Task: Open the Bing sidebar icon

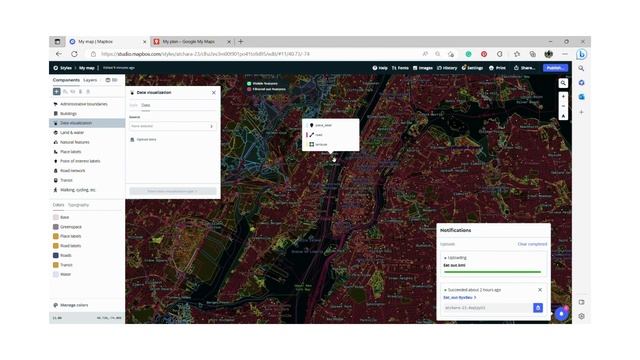Action: [582, 54]
